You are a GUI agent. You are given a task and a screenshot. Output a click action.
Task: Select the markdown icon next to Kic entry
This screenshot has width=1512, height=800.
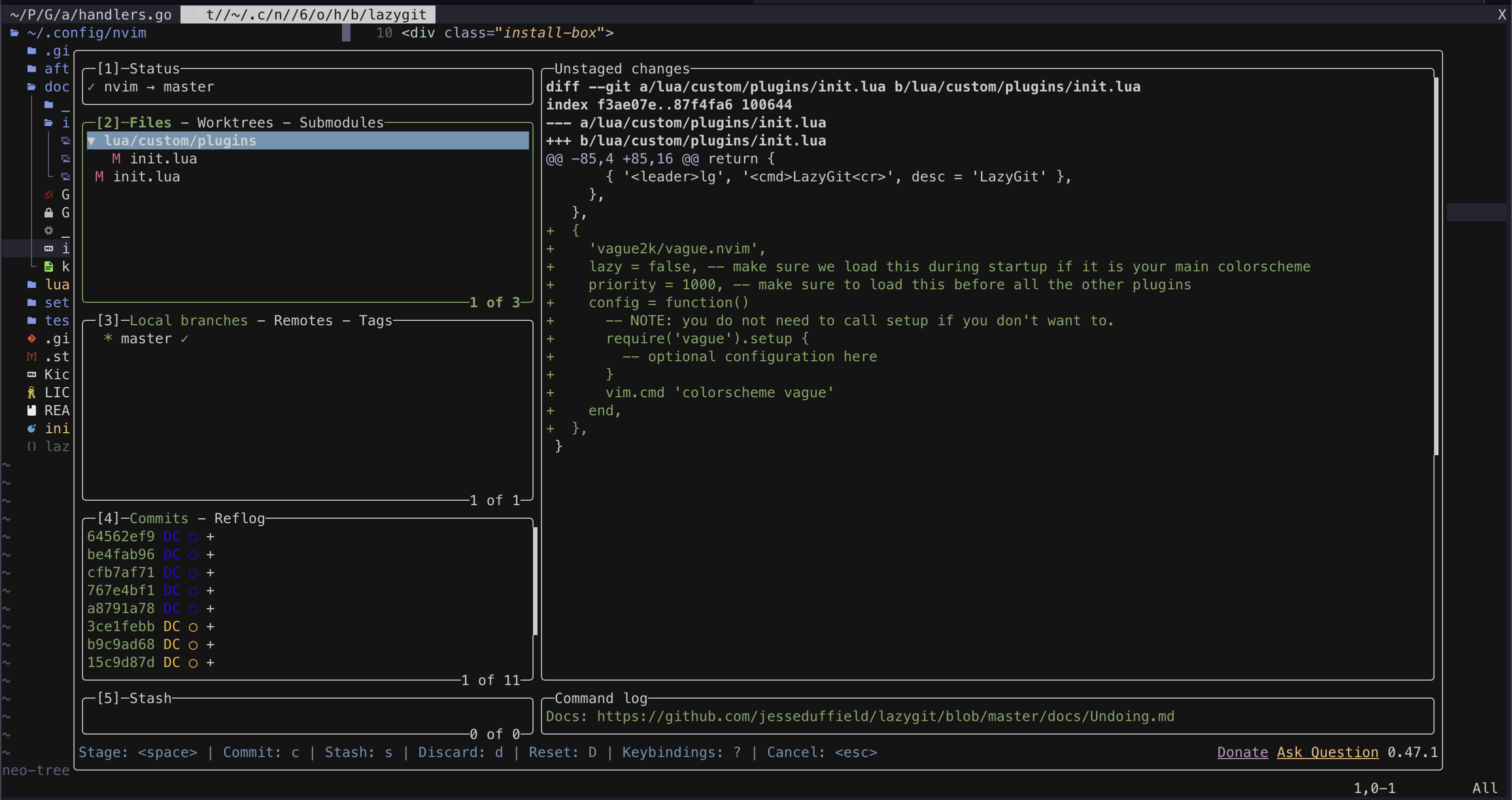pos(31,374)
